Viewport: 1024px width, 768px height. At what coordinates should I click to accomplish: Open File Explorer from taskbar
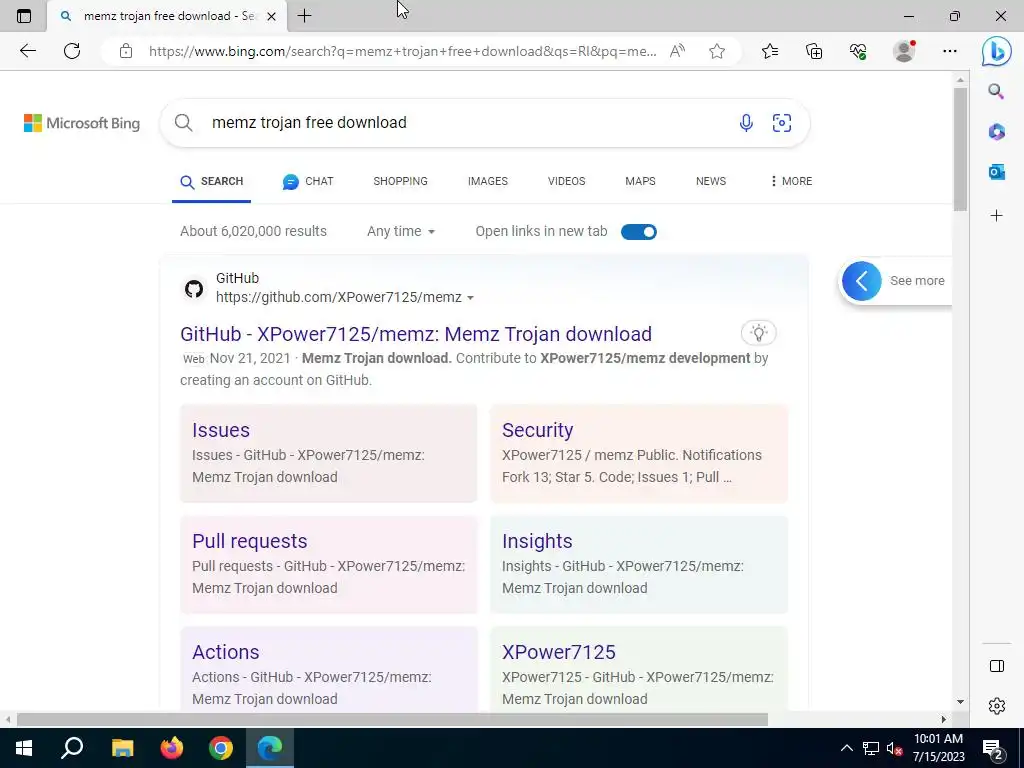click(x=123, y=748)
